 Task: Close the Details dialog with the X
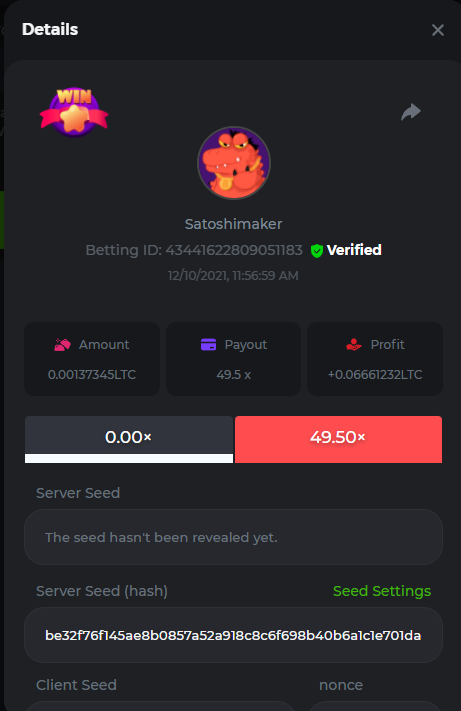(x=437, y=30)
